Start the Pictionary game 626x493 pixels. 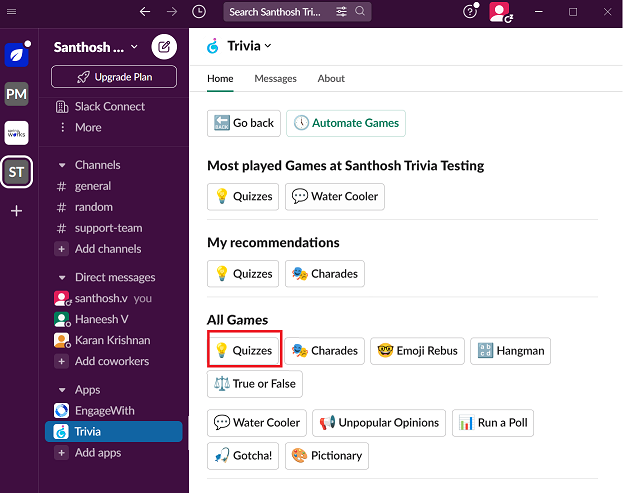[327, 456]
